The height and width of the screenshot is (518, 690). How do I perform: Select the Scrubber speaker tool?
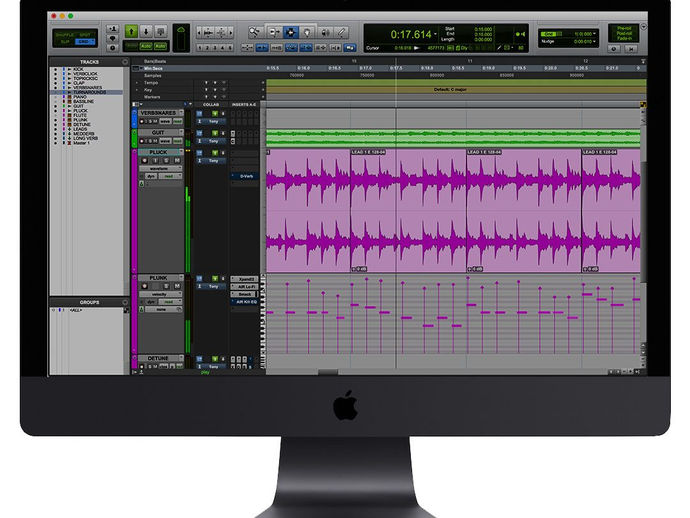325,32
